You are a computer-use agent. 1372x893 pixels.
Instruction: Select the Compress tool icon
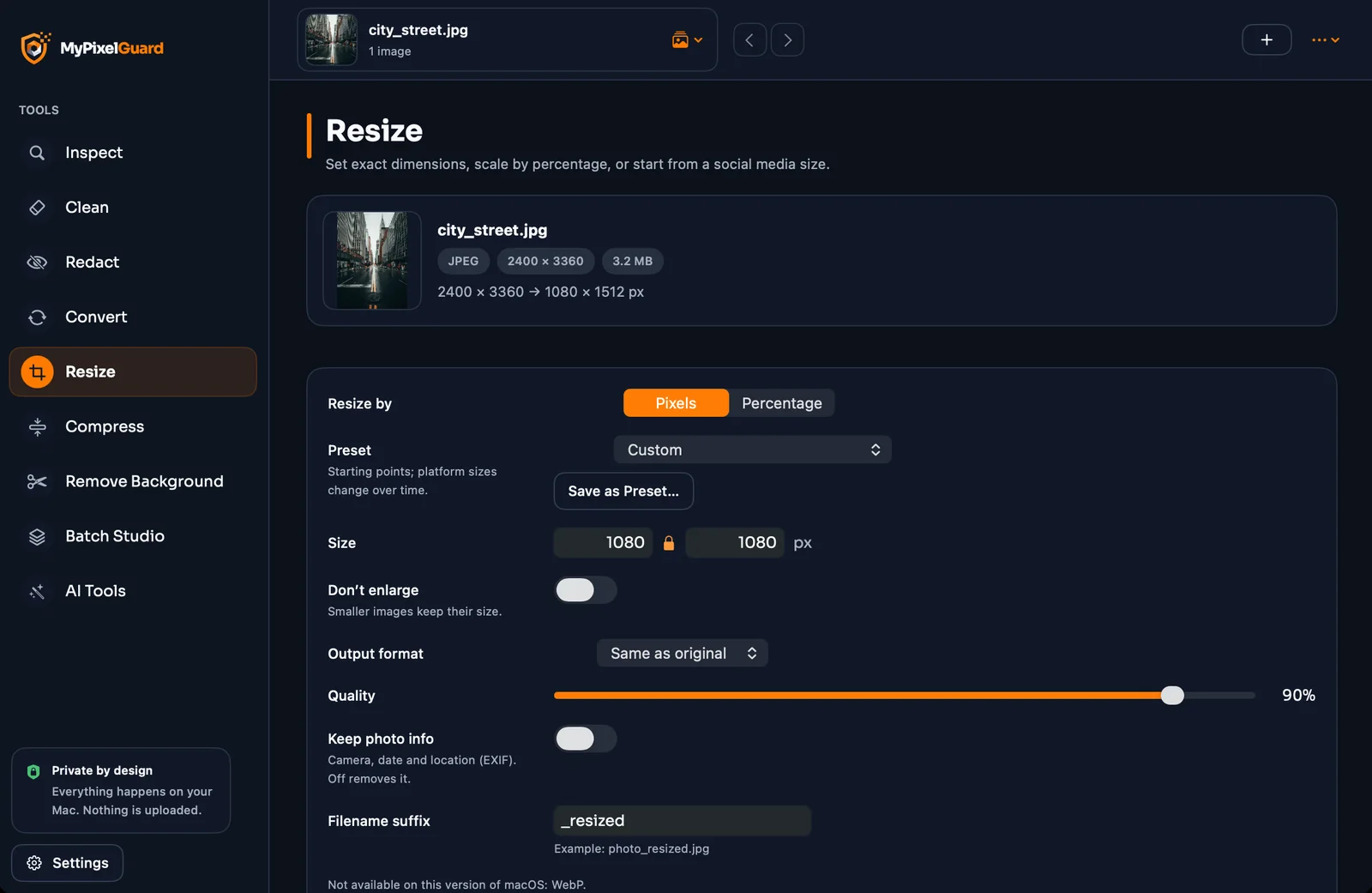(37, 427)
